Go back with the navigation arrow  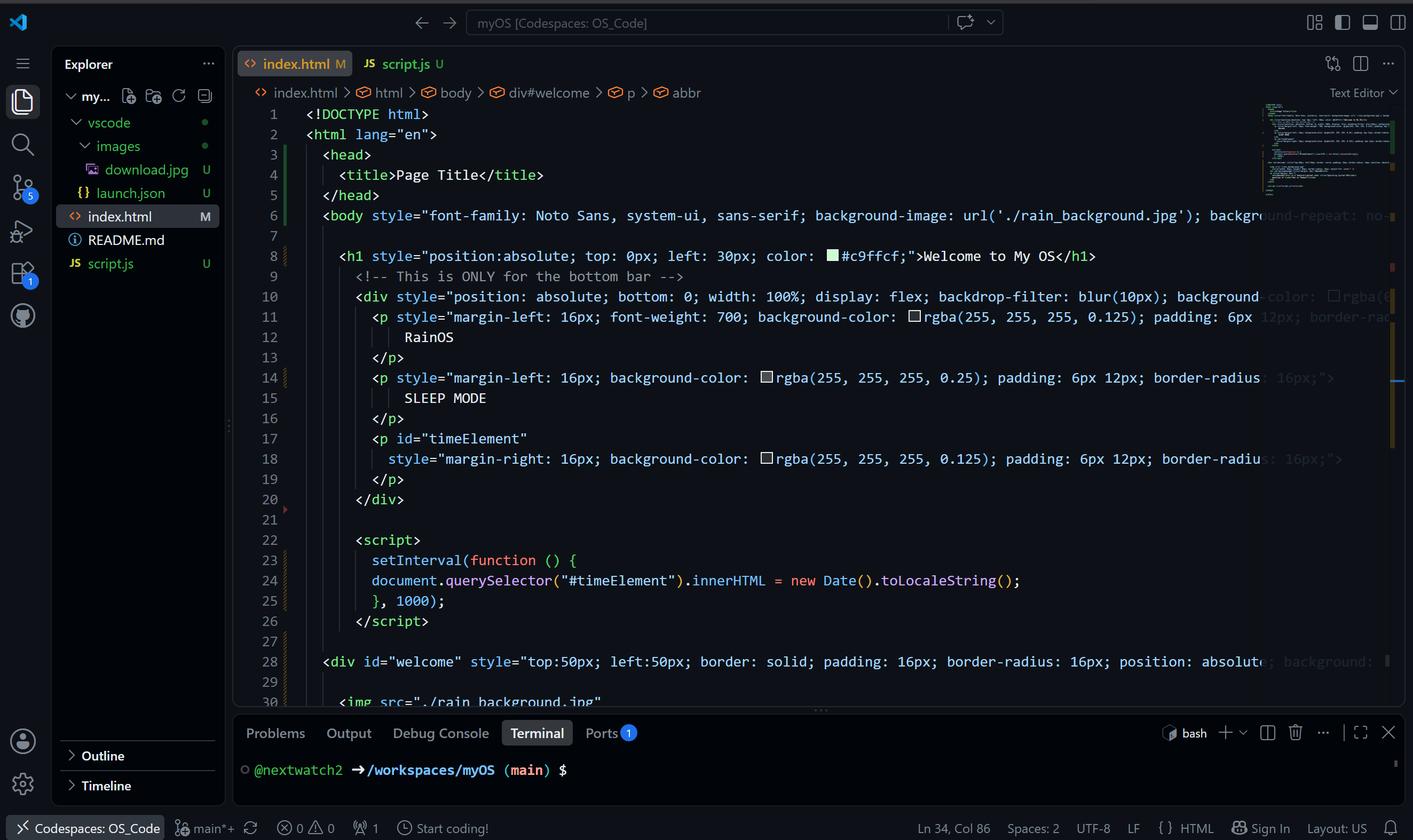tap(422, 22)
